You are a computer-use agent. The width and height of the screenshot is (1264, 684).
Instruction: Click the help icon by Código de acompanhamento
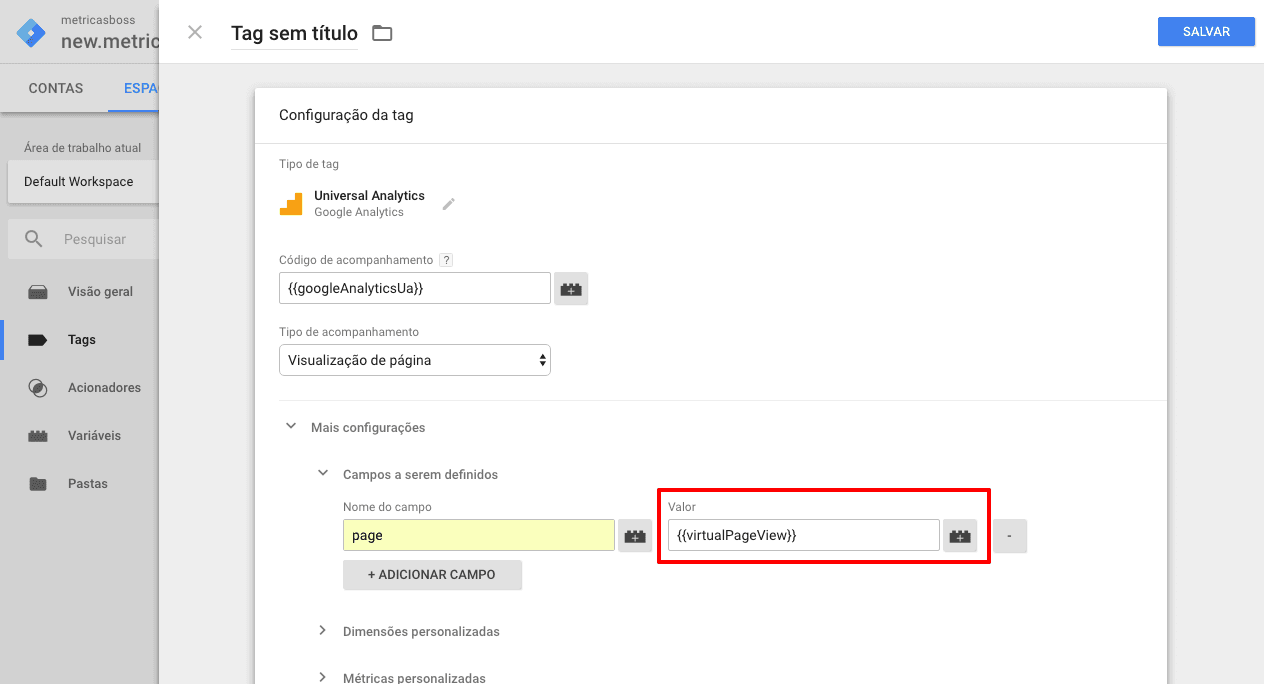point(446,260)
